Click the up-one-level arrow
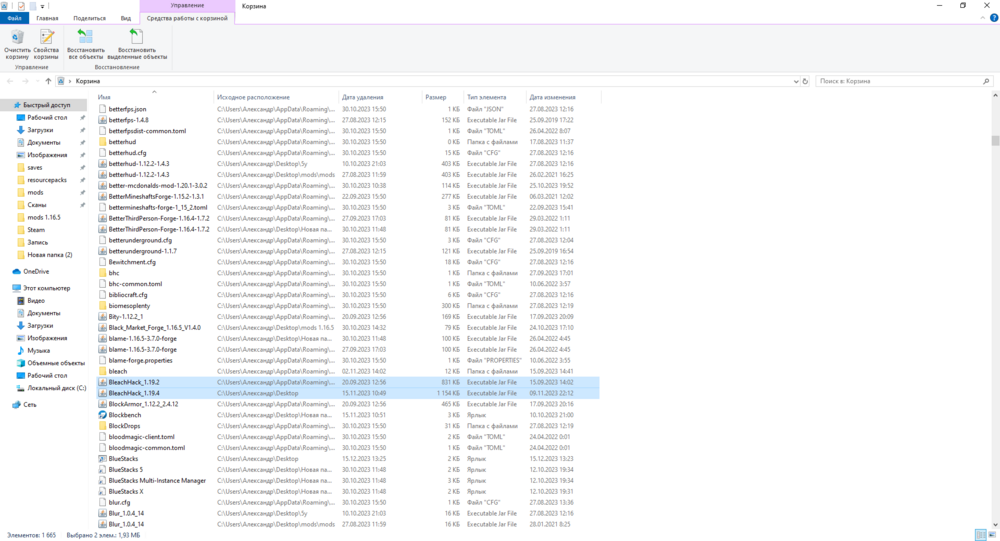This screenshot has width=1000, height=541. point(48,81)
